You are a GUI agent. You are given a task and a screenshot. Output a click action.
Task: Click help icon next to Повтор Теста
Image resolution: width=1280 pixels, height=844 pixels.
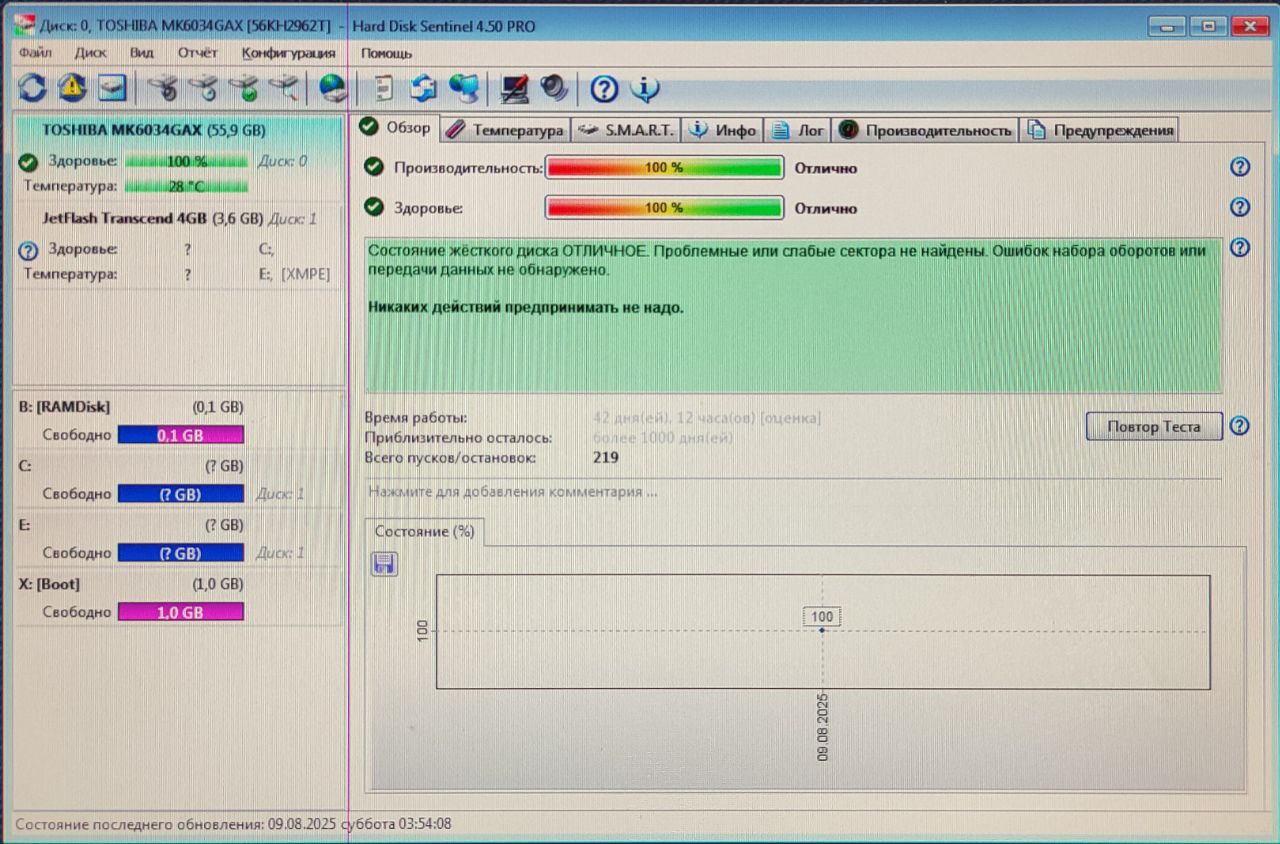pyautogui.click(x=1240, y=426)
